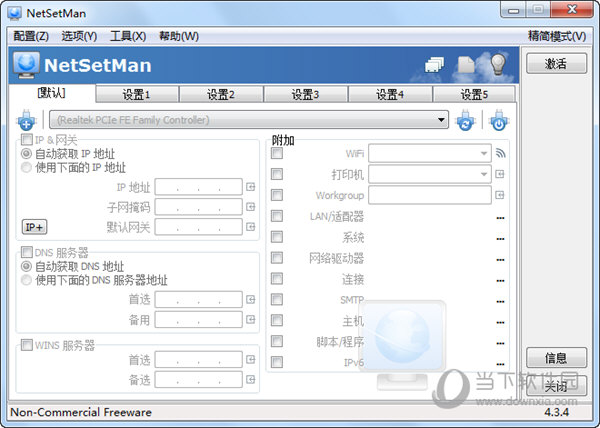Image resolution: width=600 pixels, height=428 pixels.
Task: Open 主机 settings ellipsis
Action: (x=500, y=322)
